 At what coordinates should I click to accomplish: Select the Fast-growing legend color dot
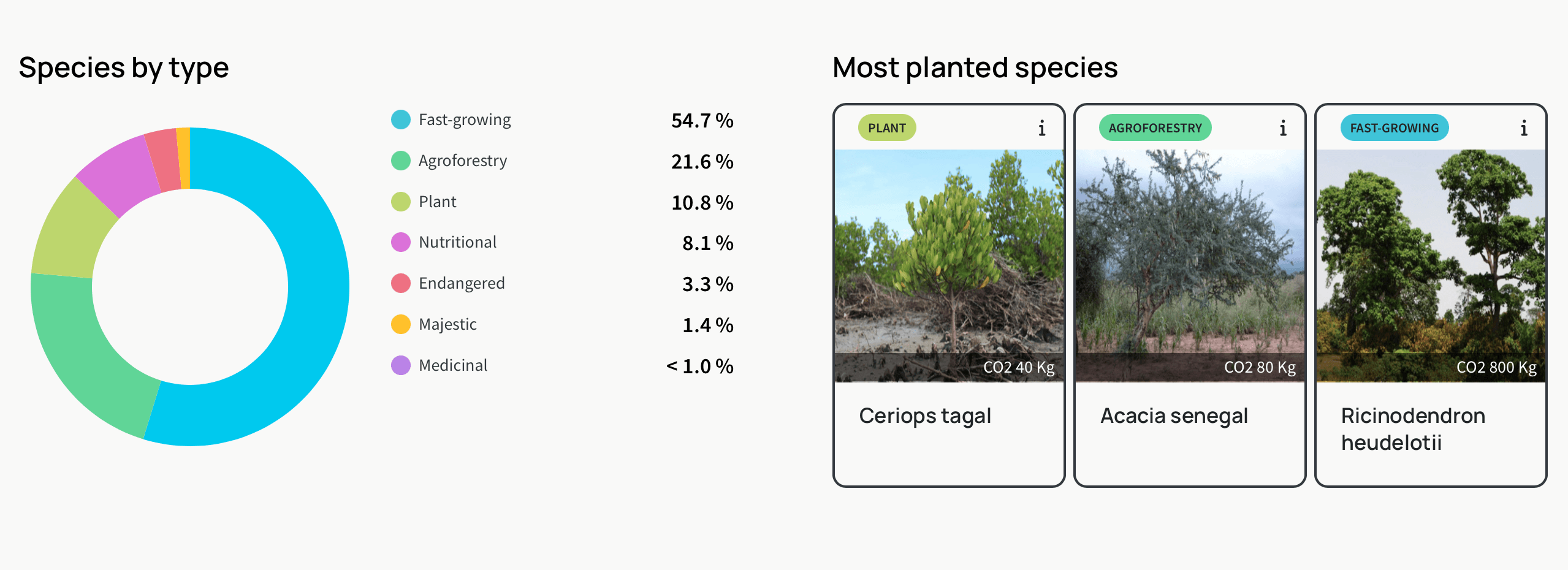(x=401, y=120)
